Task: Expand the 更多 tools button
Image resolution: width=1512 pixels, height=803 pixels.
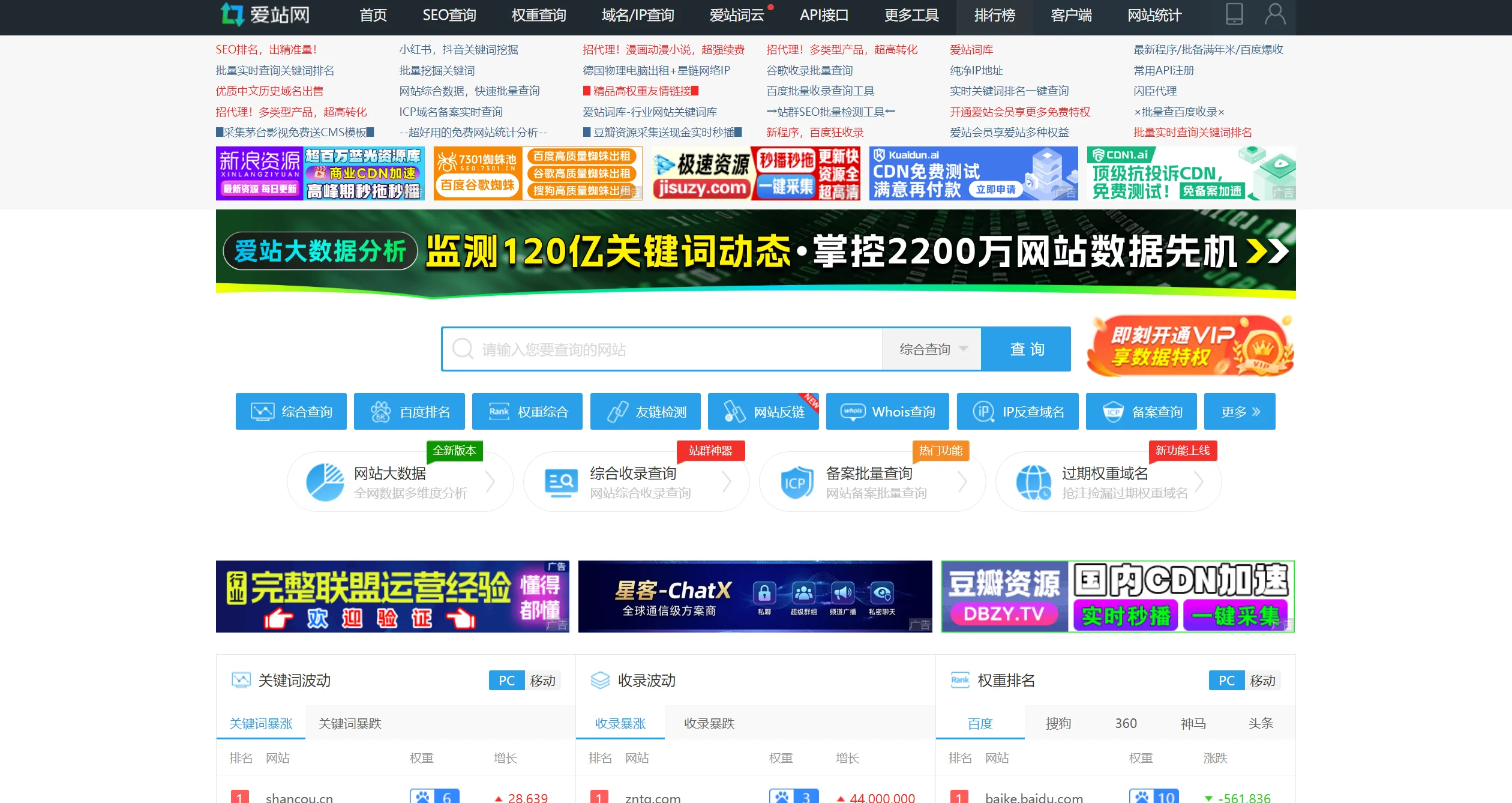Action: 1240,412
